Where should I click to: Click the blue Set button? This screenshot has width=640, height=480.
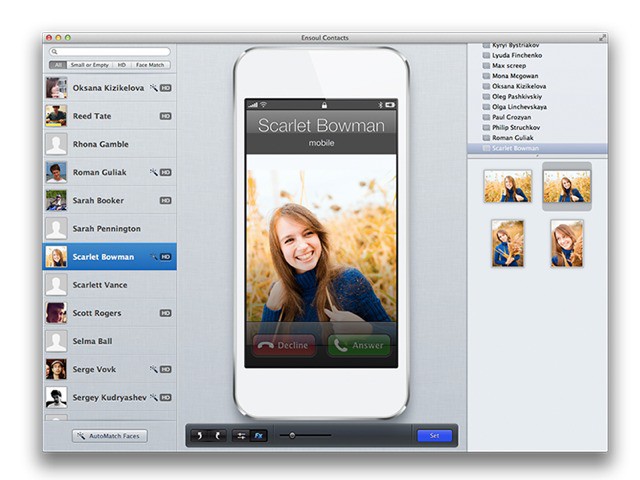point(434,436)
